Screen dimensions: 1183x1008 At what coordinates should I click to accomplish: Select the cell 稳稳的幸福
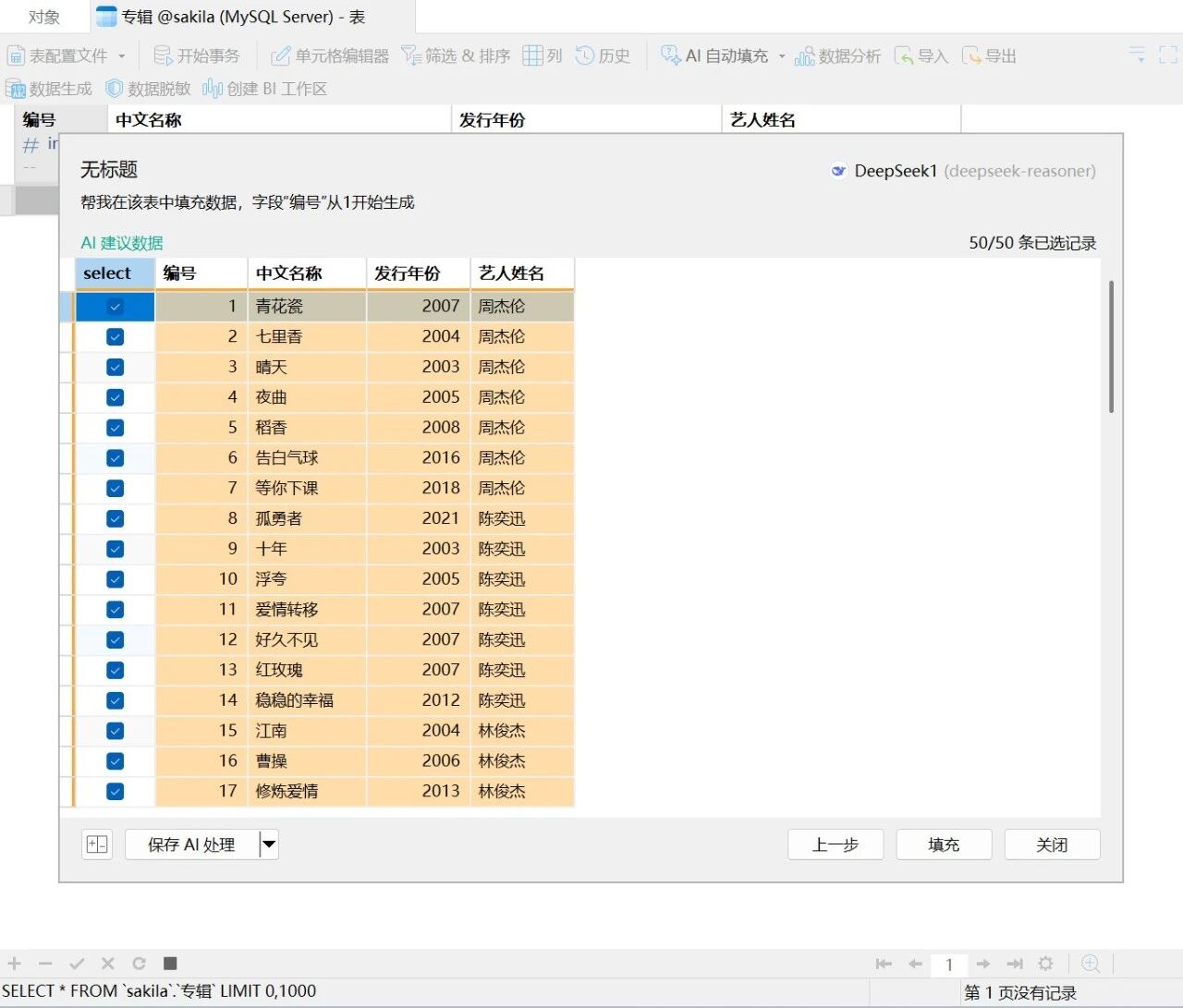click(x=307, y=701)
